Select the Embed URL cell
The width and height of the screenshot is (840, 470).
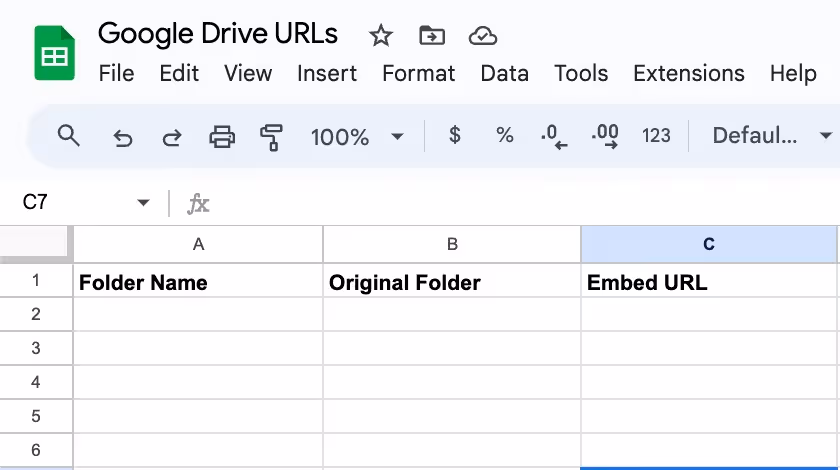709,281
